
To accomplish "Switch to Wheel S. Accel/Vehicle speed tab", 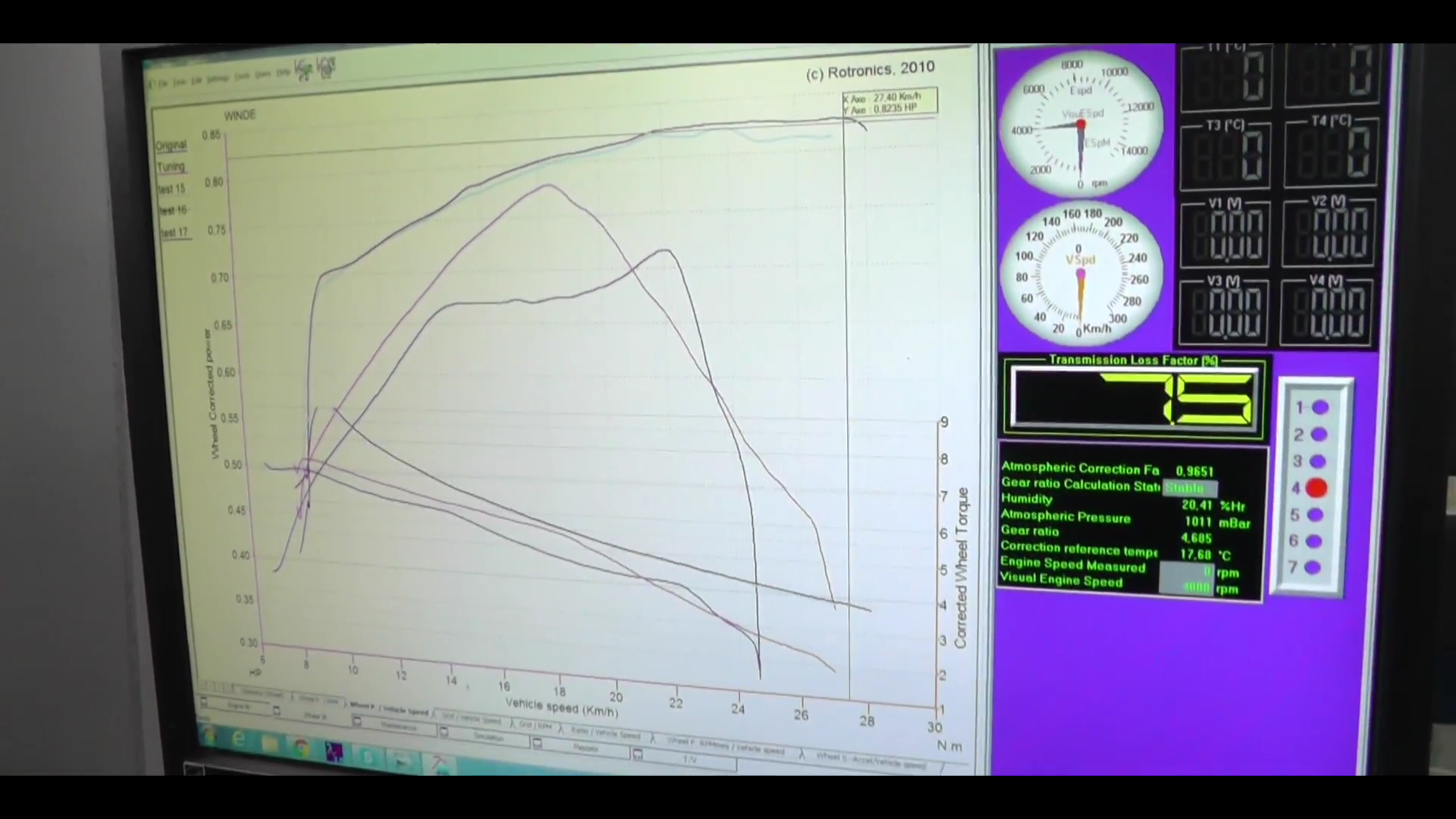I will (871, 761).
